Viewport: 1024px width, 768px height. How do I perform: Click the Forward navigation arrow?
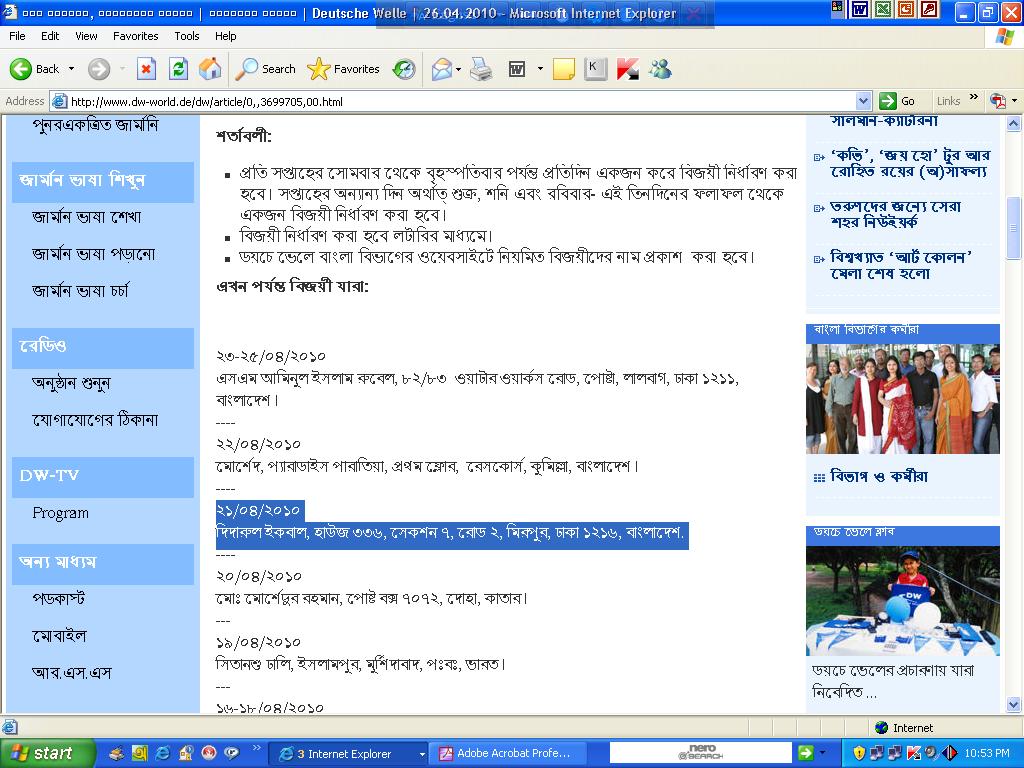[99, 69]
